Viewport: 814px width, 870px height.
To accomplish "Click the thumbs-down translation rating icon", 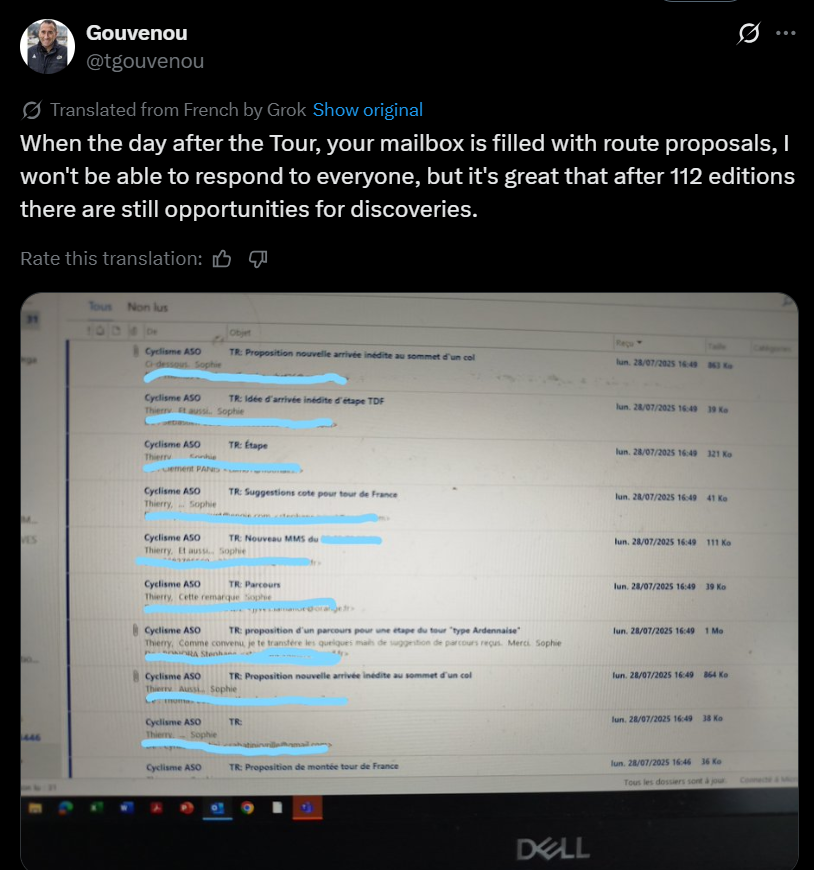I will click(258, 259).
